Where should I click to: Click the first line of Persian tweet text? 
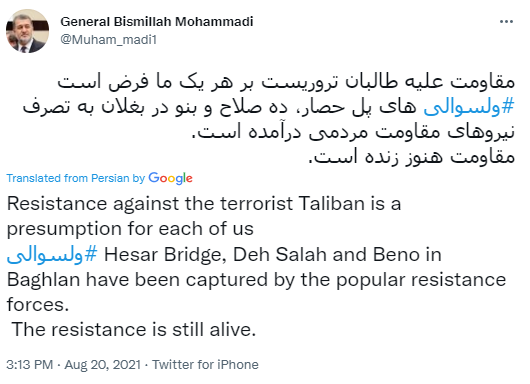(x=286, y=82)
